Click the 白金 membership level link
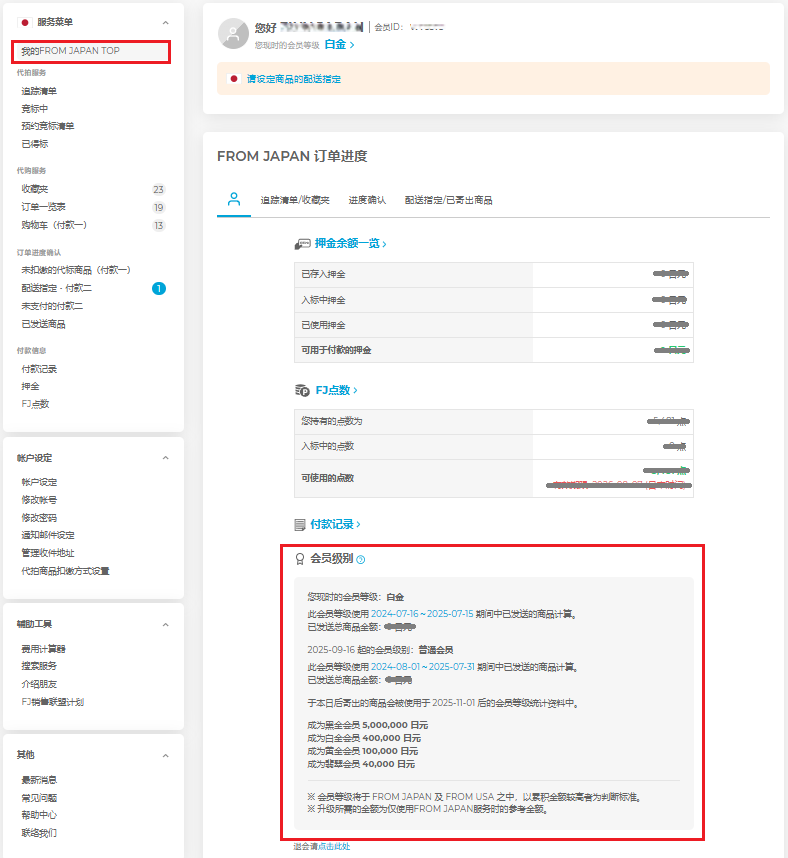 (x=339, y=44)
